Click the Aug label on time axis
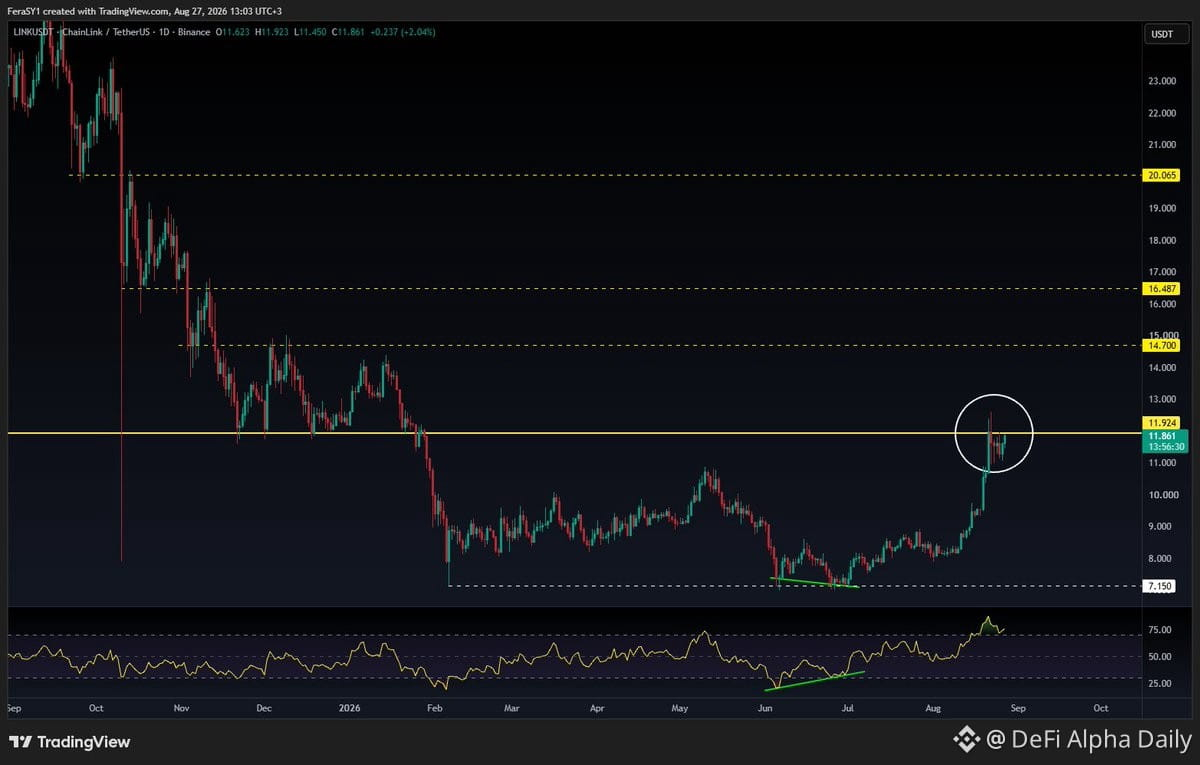Screen dimensions: 1200x765 [x=934, y=708]
